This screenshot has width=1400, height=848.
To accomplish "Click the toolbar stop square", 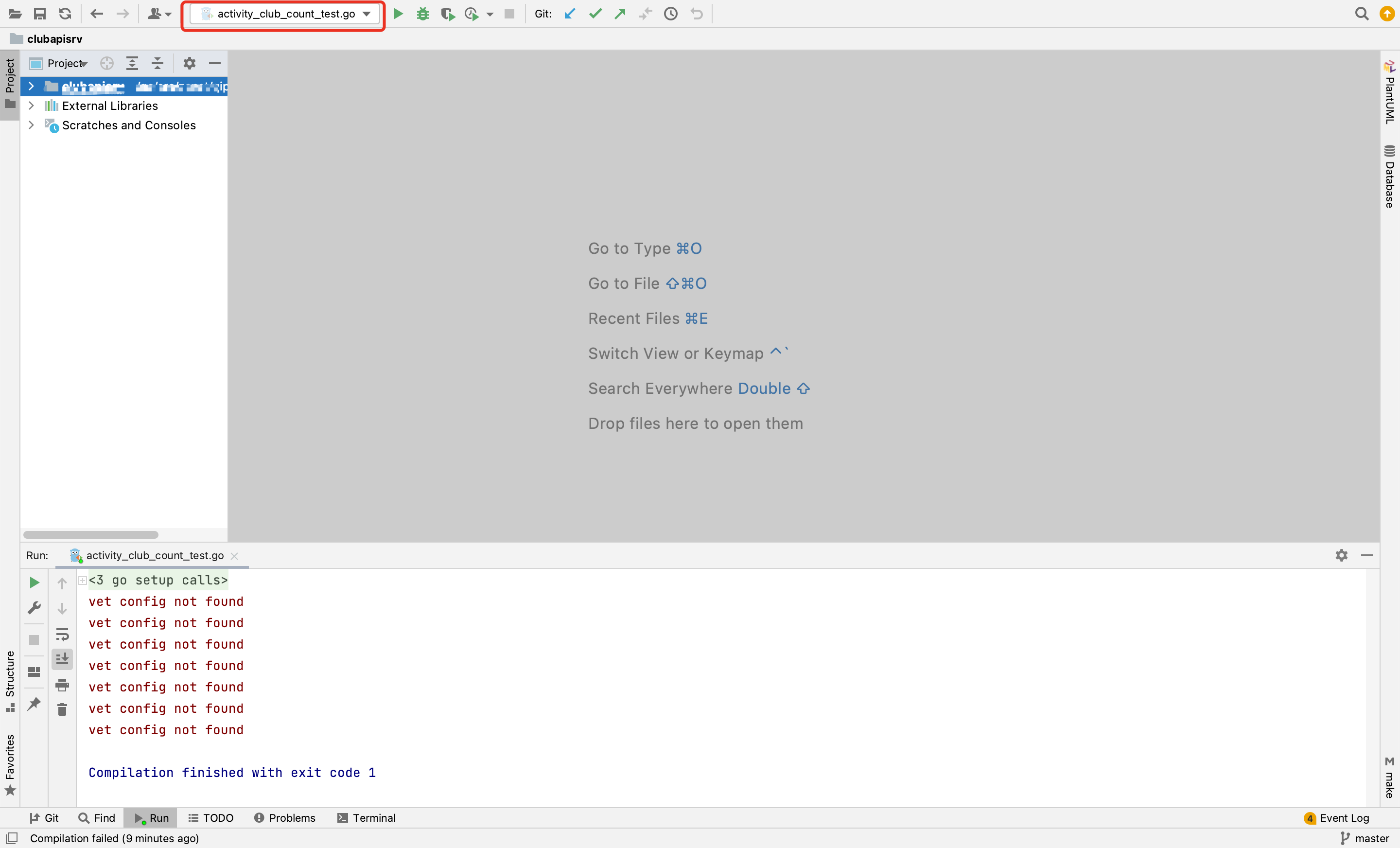I will coord(509,14).
